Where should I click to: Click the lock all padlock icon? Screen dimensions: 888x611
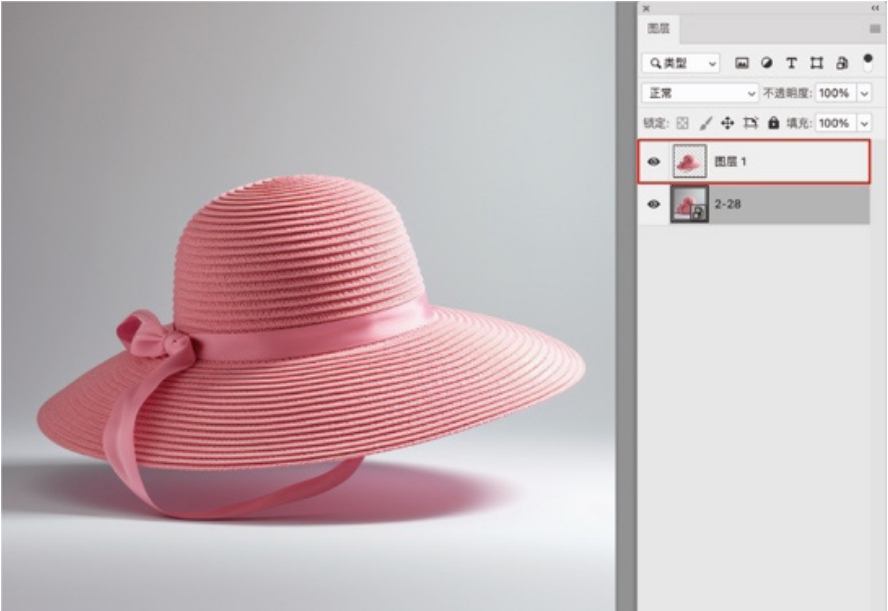click(772, 123)
